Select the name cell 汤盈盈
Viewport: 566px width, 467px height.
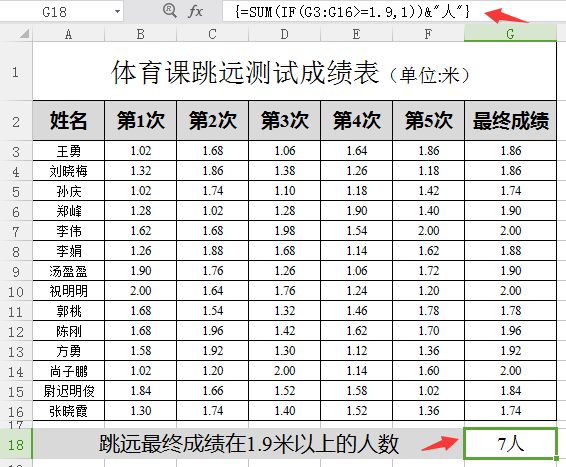(x=69, y=271)
